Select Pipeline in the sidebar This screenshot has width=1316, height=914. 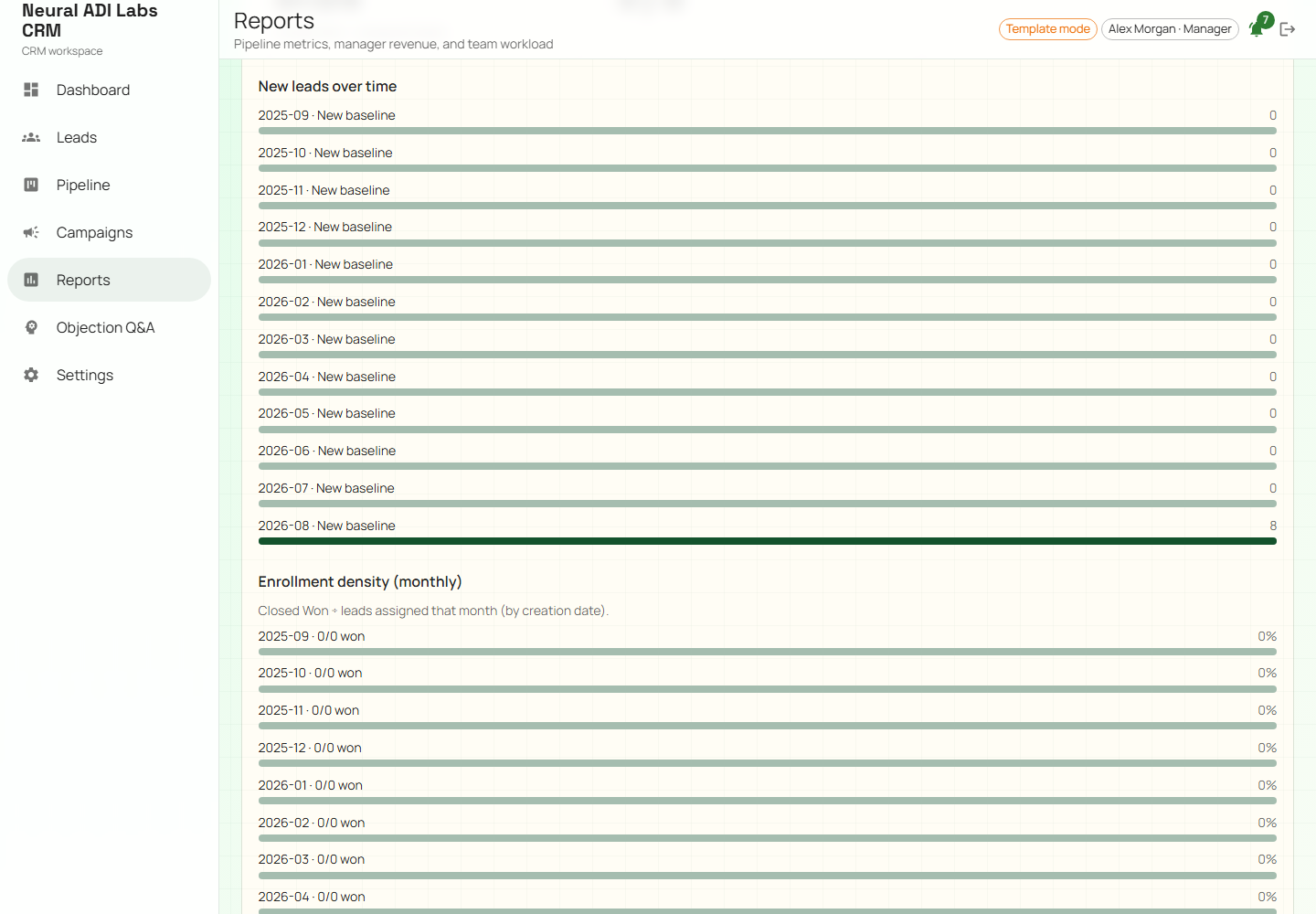tap(109, 185)
